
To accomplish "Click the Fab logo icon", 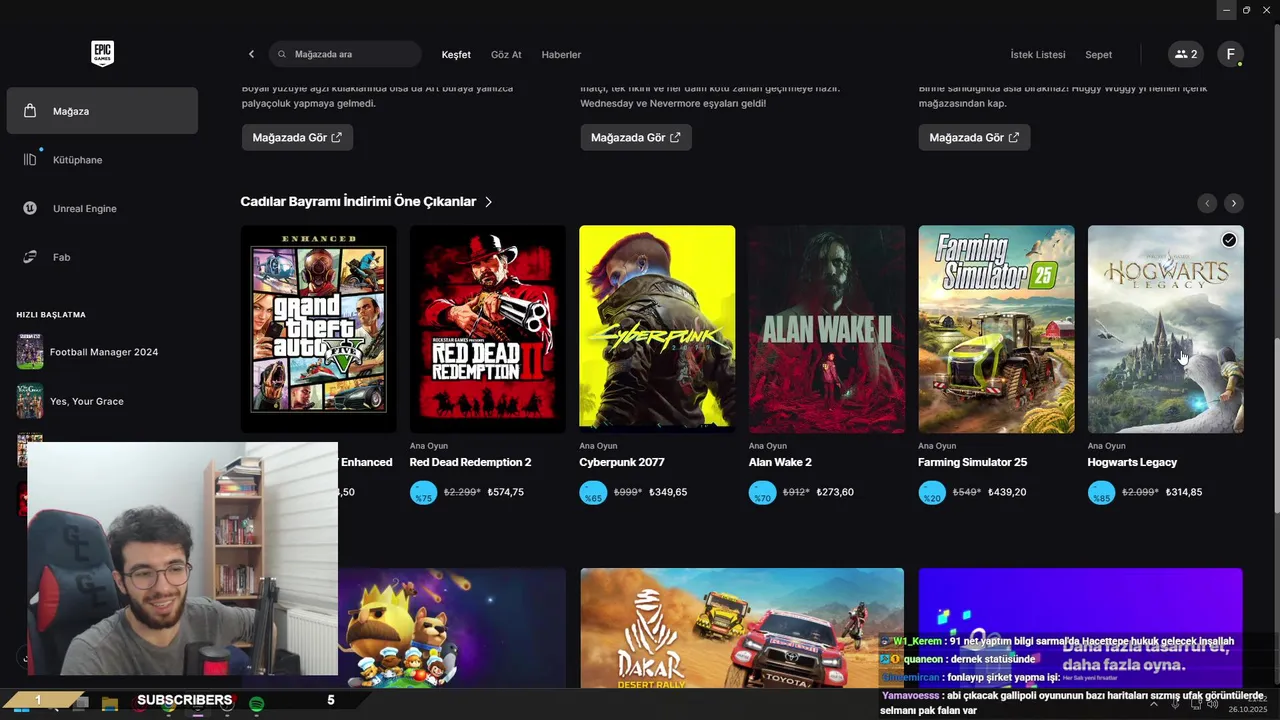I will pyautogui.click(x=30, y=257).
